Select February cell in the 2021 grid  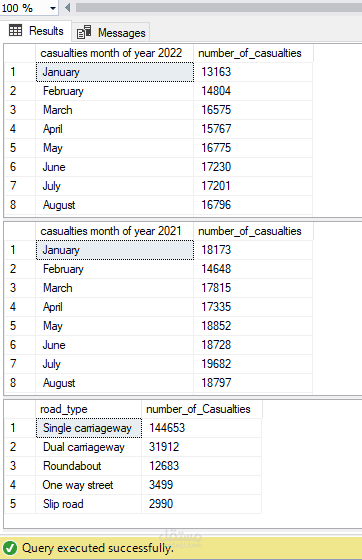coord(114,269)
